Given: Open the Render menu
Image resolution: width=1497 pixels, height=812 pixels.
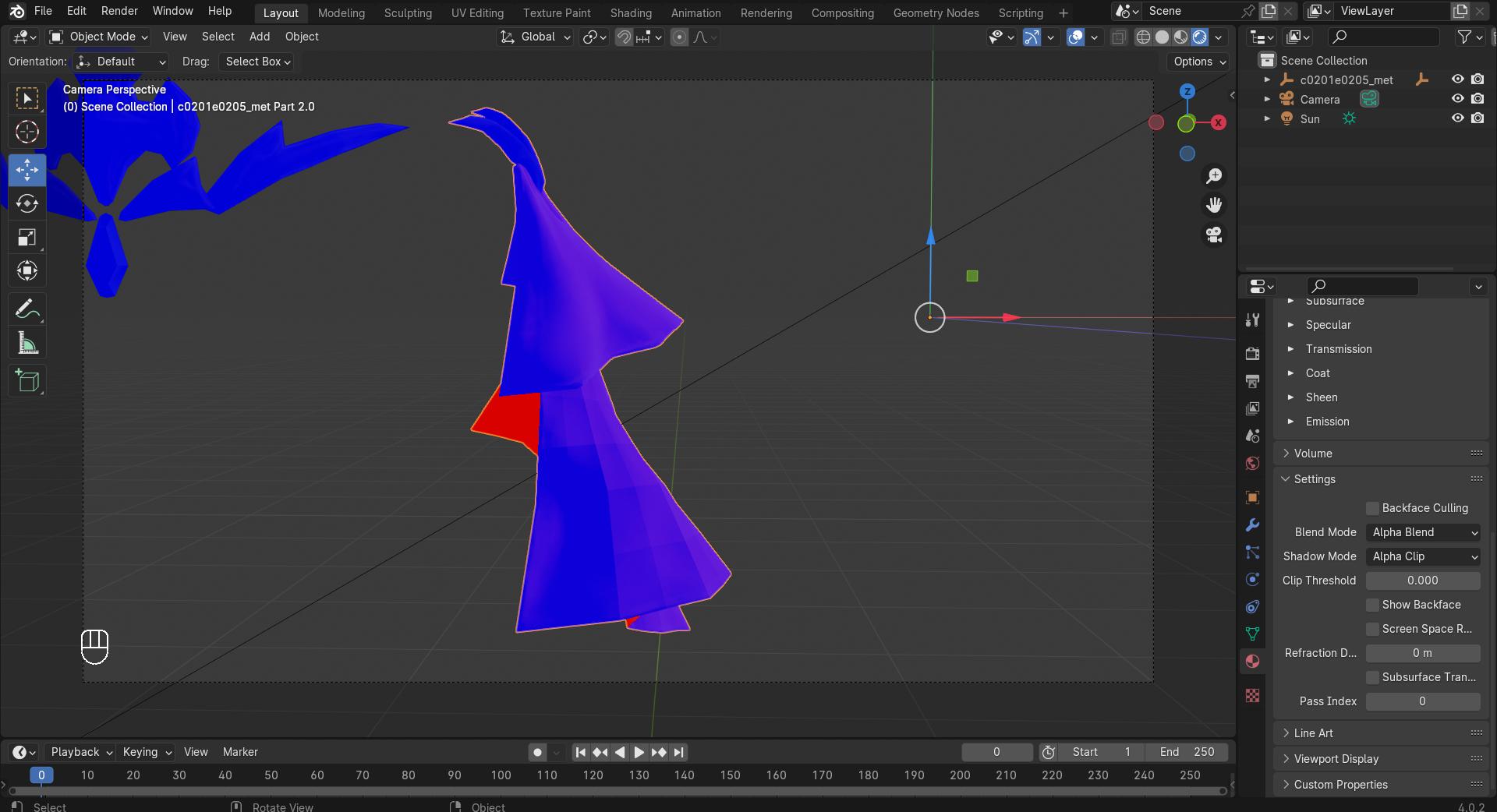Looking at the screenshot, I should [119, 11].
